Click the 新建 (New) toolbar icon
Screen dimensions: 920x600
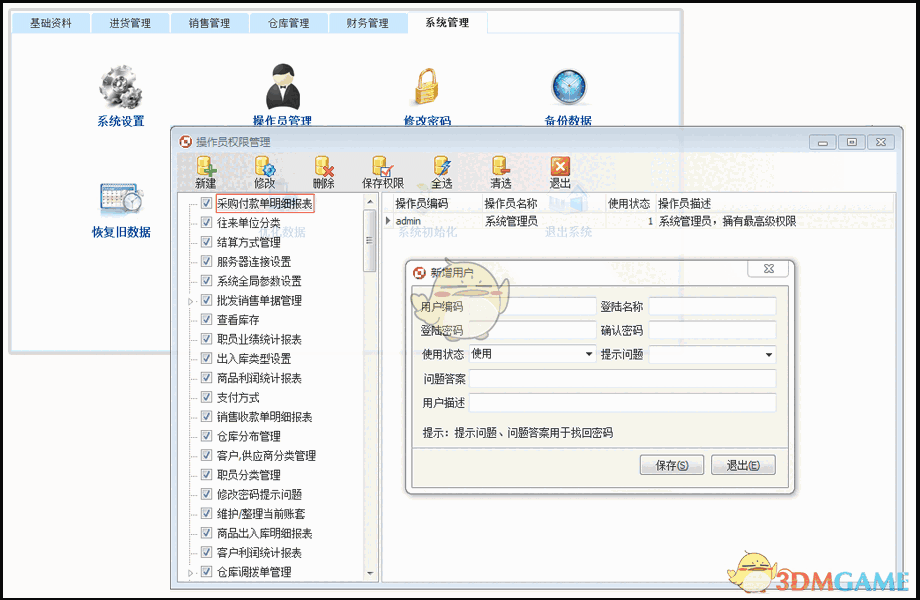pyautogui.click(x=206, y=170)
